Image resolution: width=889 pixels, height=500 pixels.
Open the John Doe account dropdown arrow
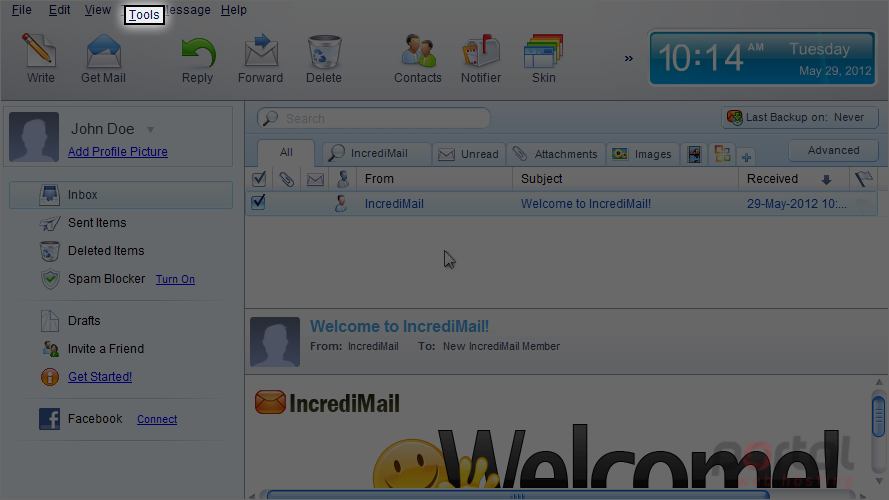[150, 130]
